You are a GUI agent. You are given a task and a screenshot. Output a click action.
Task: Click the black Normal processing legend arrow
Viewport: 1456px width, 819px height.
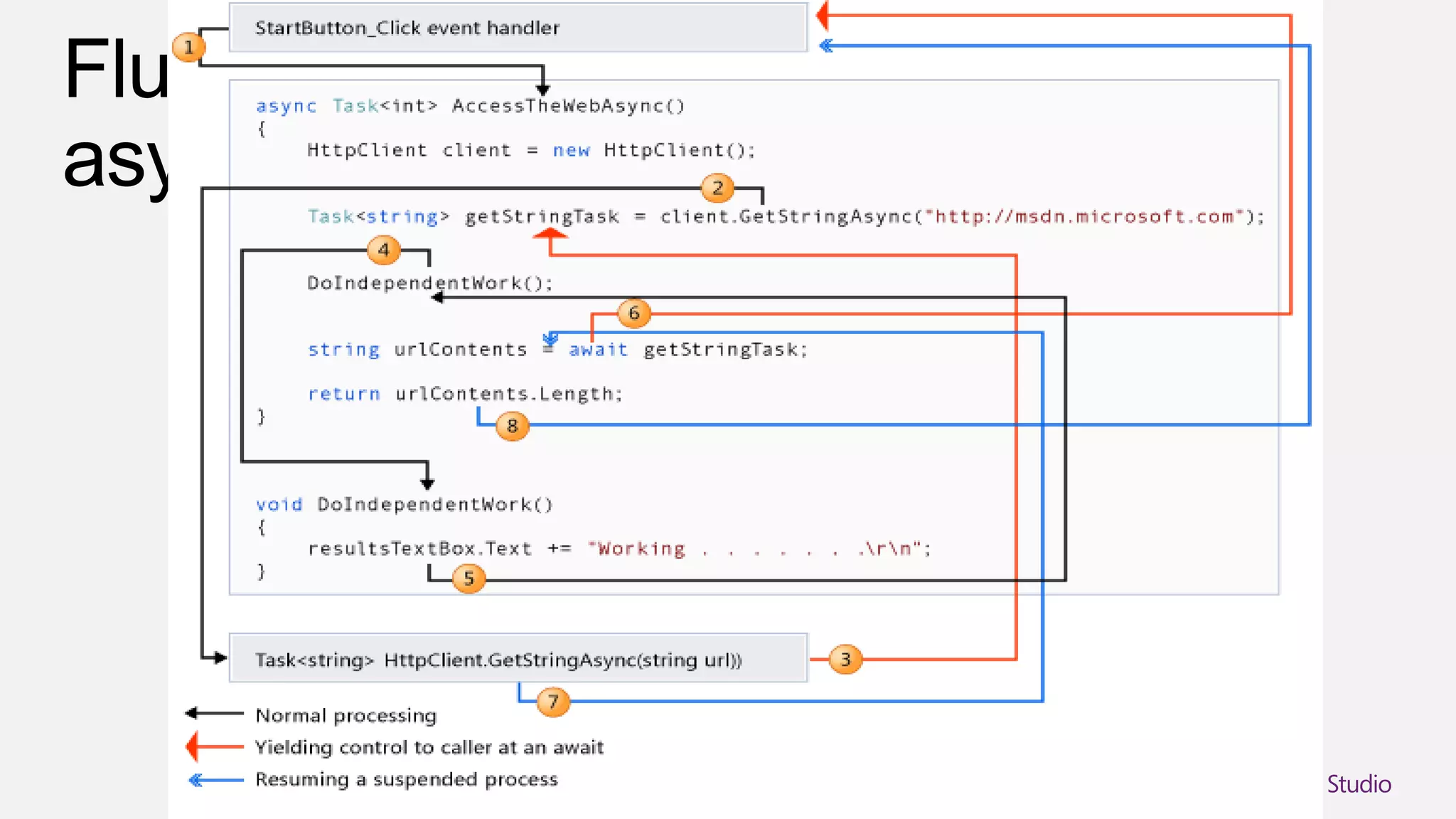[x=215, y=713]
